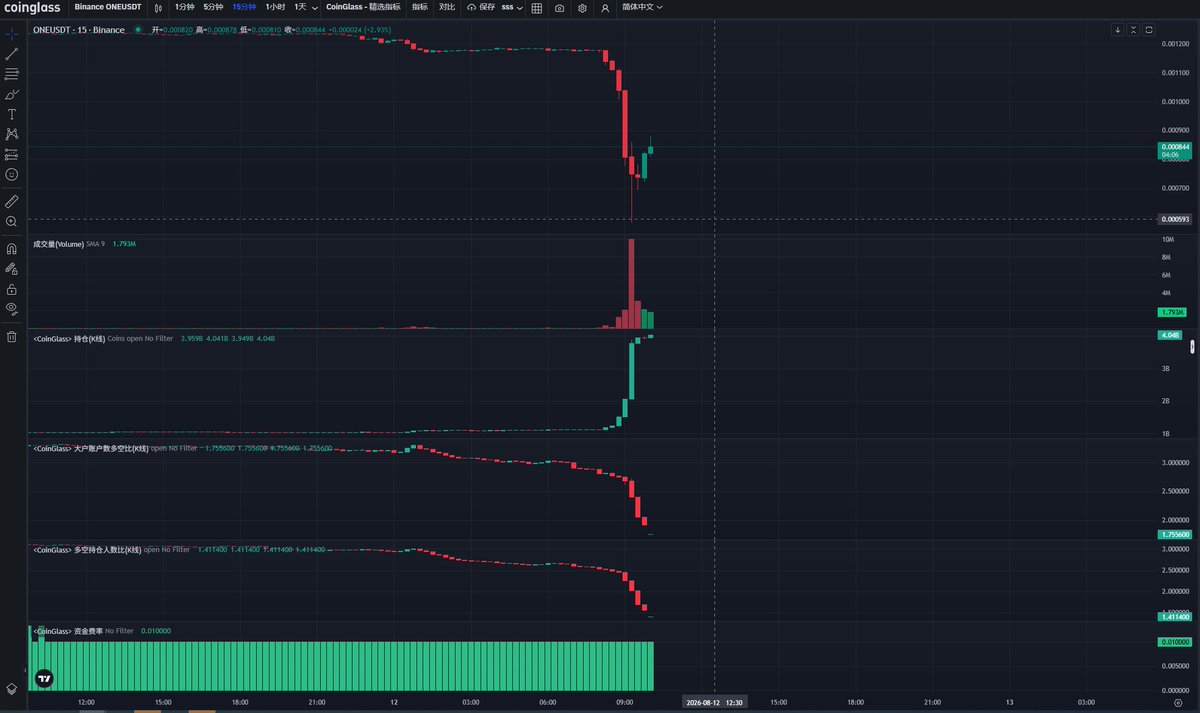This screenshot has width=1200, height=713.
Task: Open the grid layout selector icon
Action: point(537,8)
